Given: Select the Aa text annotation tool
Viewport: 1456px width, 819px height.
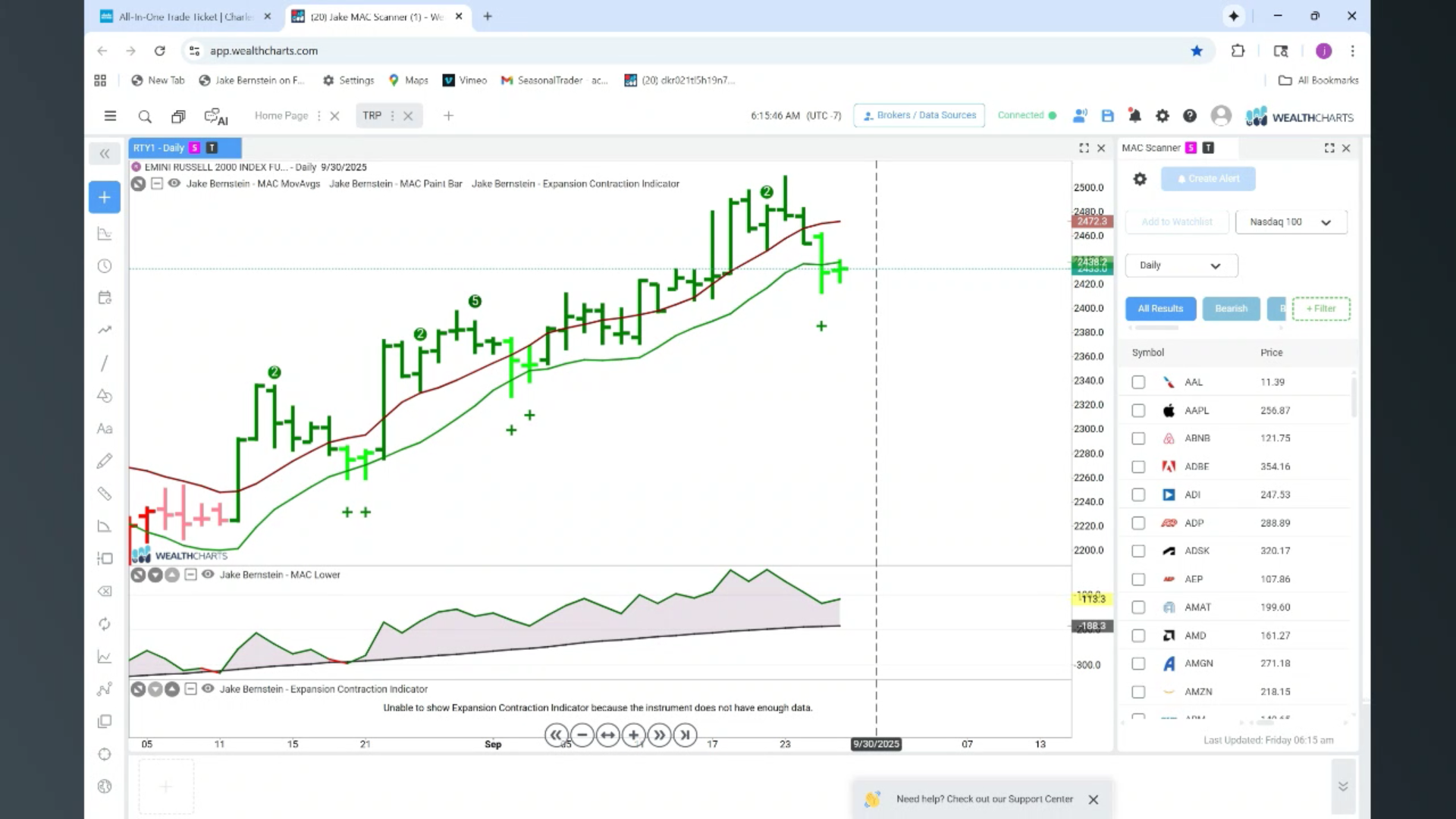Looking at the screenshot, I should (105, 429).
